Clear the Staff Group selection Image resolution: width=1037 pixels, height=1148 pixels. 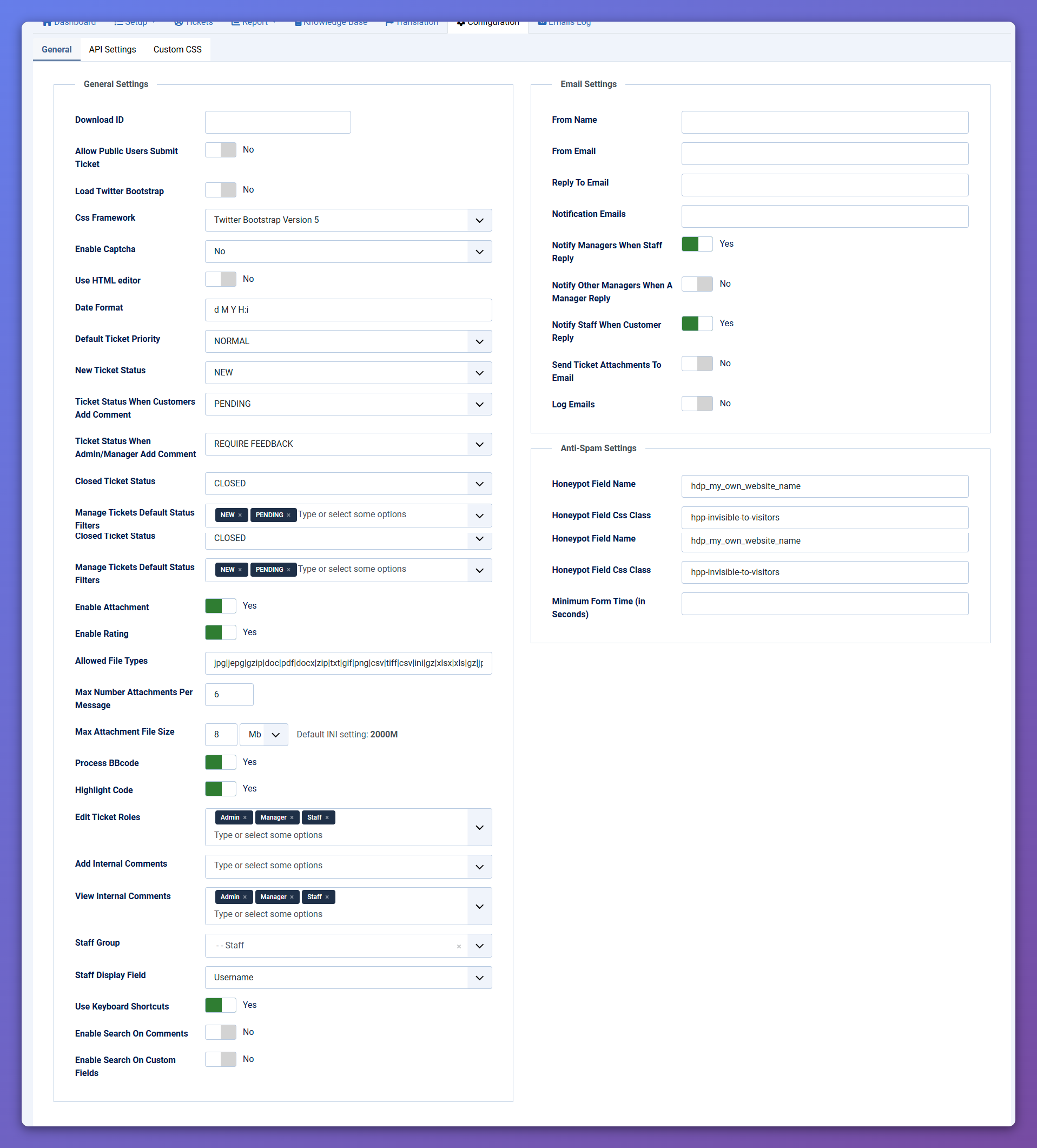[458, 946]
